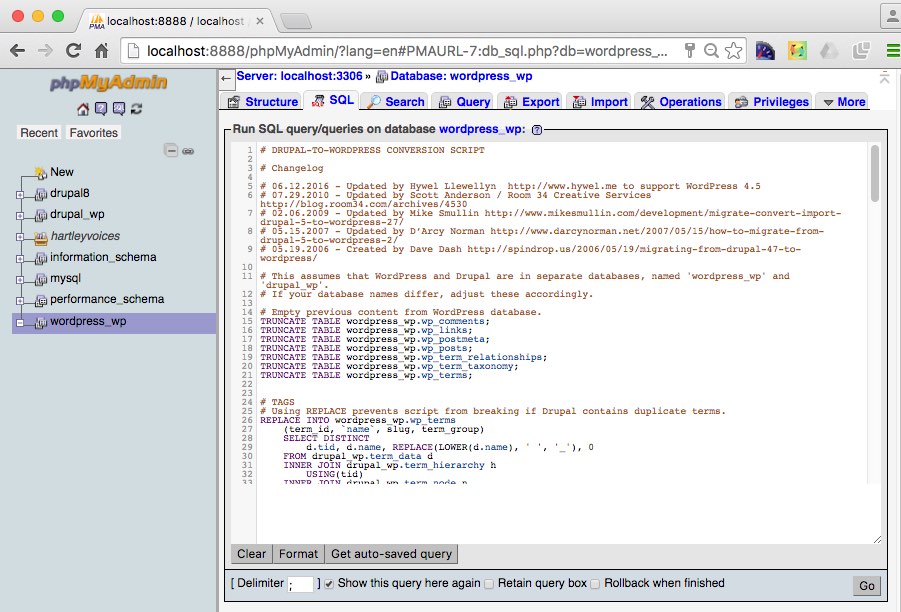The image size is (901, 612).
Task: Click Database: wordpress_wp breadcrumb link
Action: (461, 76)
